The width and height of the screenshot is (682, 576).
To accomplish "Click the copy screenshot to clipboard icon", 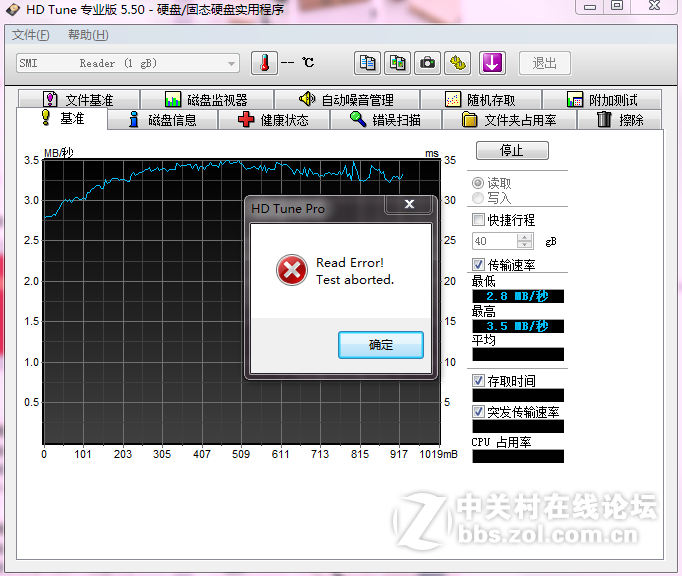I will click(397, 63).
